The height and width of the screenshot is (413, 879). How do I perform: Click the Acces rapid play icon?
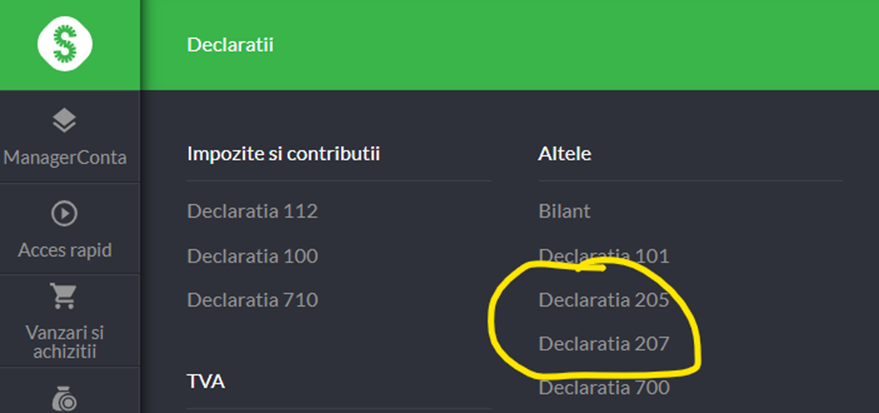pos(64,214)
